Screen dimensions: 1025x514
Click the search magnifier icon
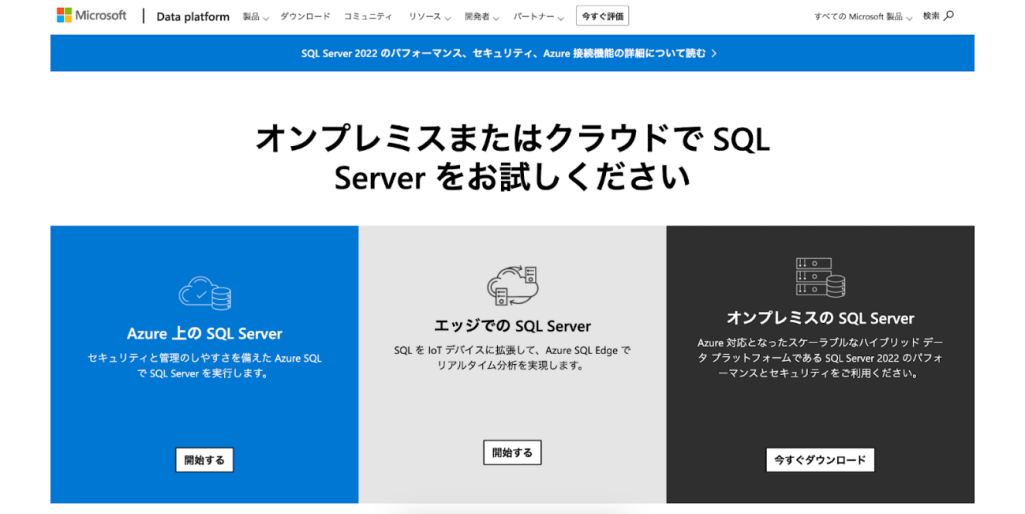point(949,16)
